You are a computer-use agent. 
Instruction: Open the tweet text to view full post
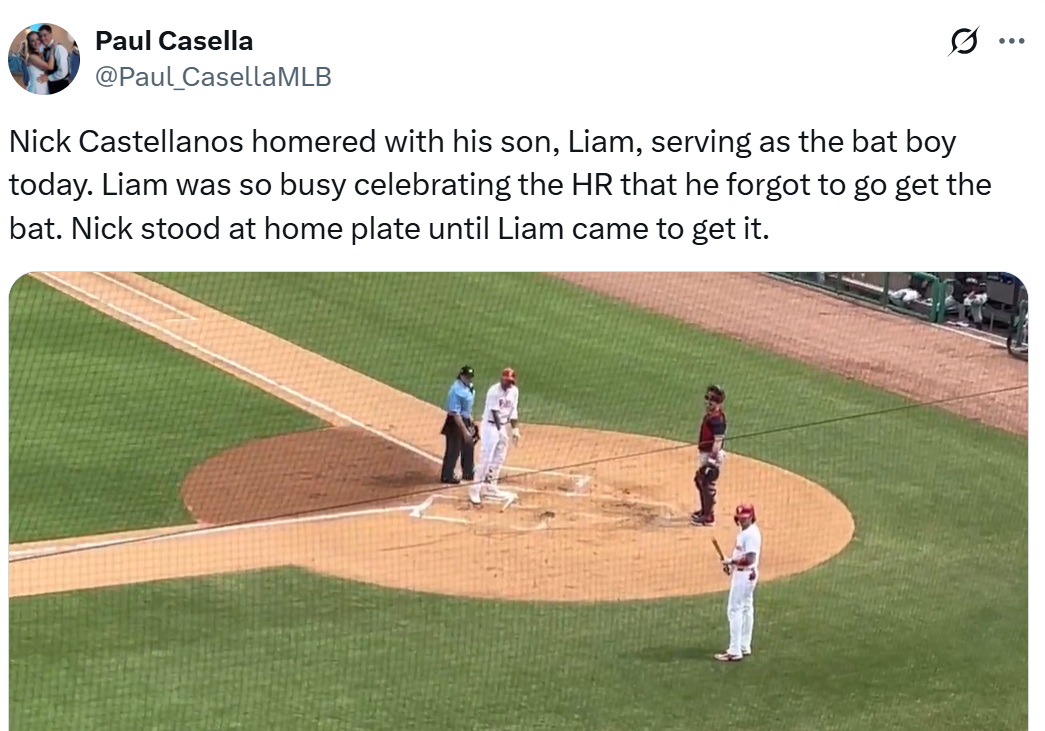pos(500,183)
